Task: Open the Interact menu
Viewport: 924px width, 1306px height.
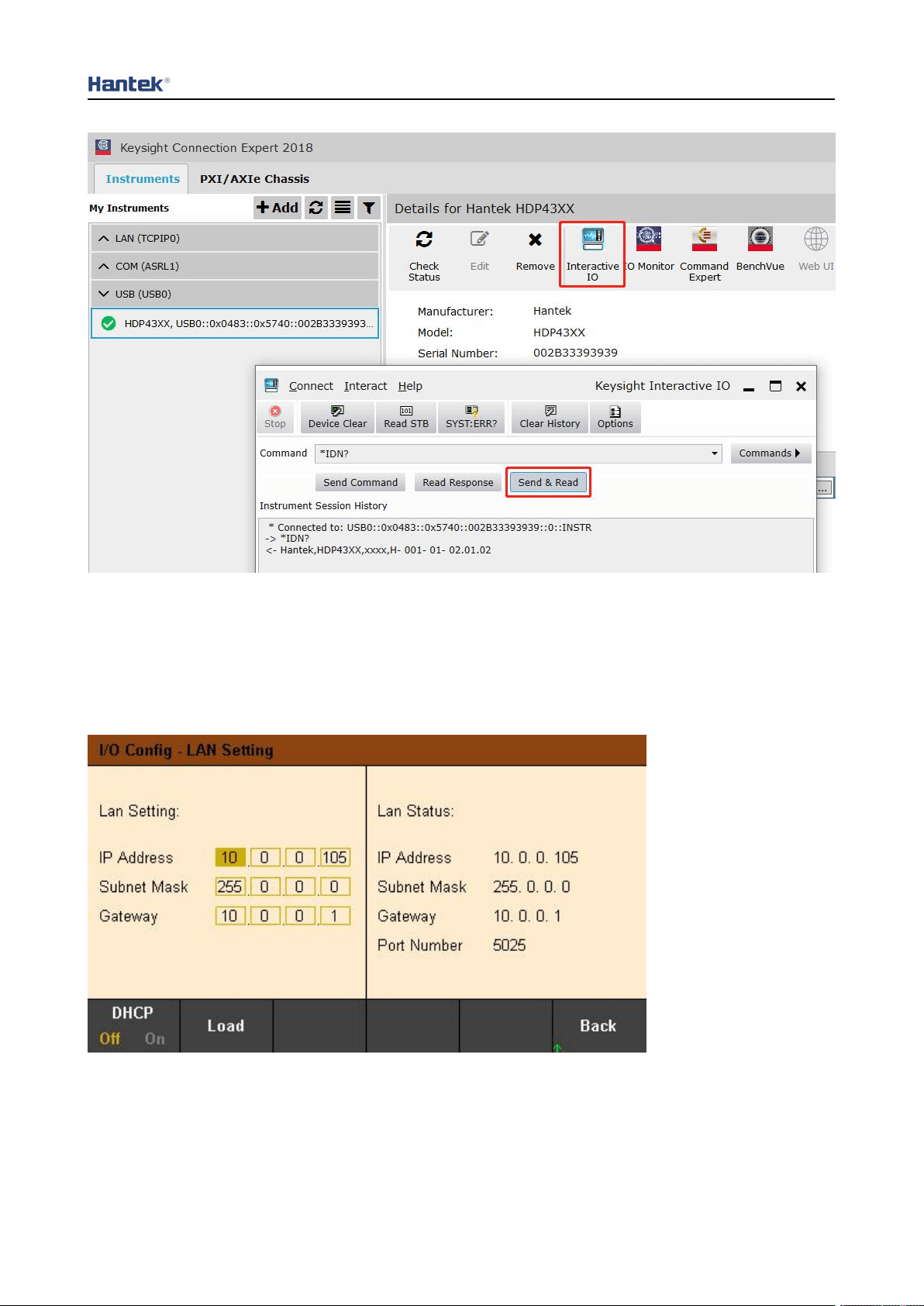Action: (x=365, y=386)
